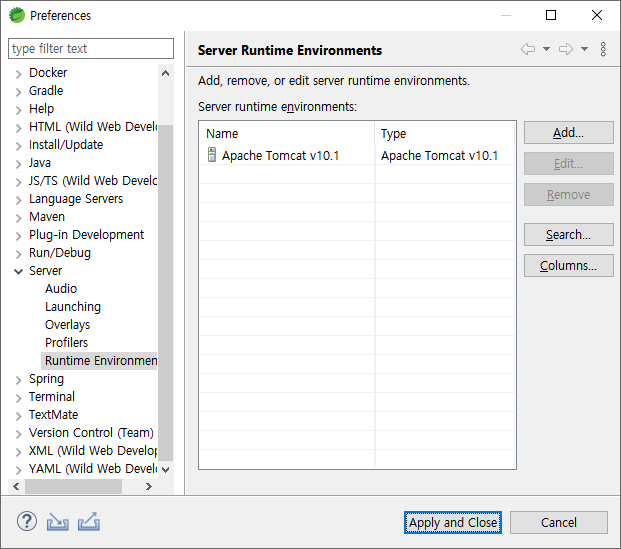Select the TextMate tree item
The width and height of the screenshot is (621, 549).
[x=53, y=414]
